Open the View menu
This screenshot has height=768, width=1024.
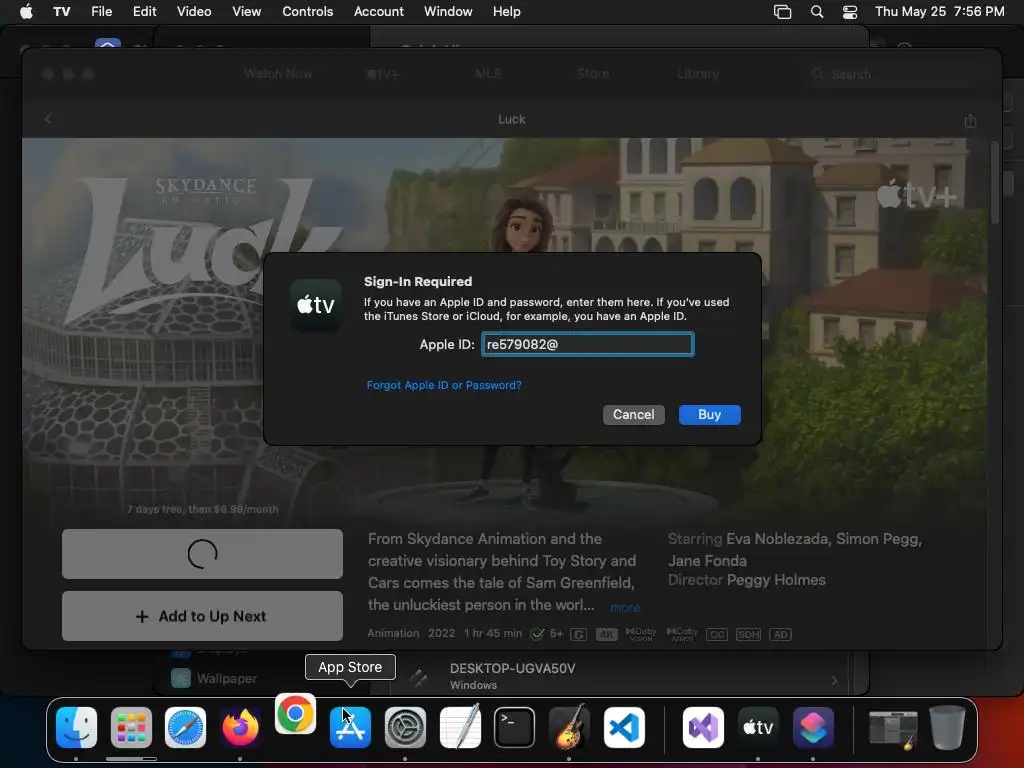coord(246,11)
